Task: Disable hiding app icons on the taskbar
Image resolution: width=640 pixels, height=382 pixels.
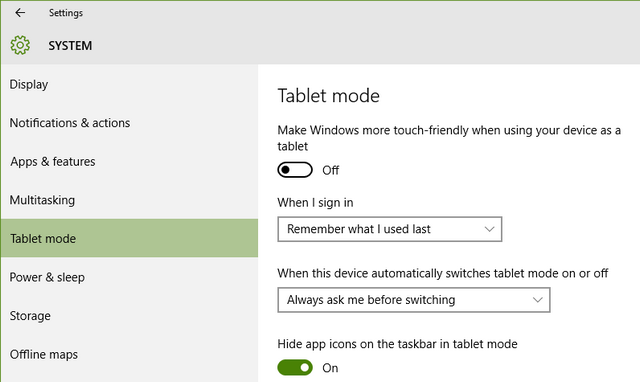Action: point(295,368)
